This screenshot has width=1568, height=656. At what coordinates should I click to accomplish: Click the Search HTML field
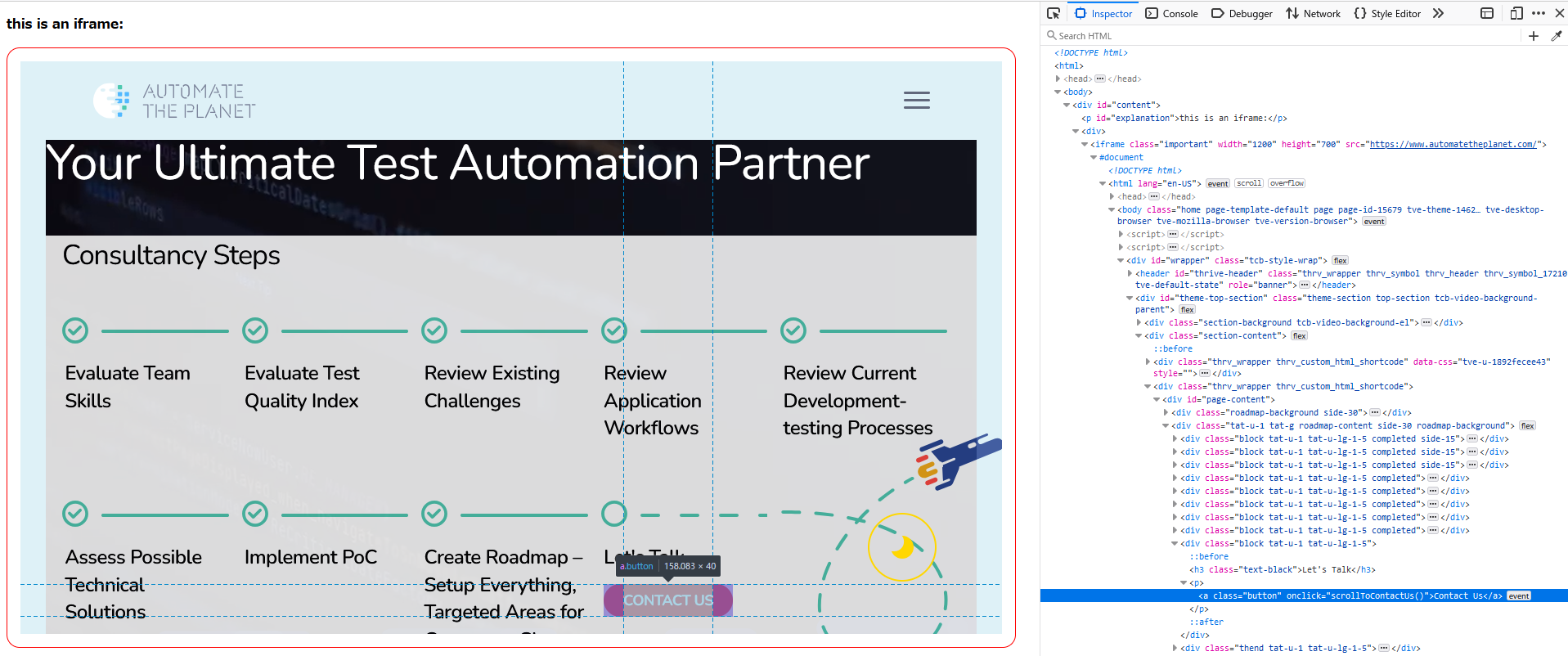[x=1283, y=36]
